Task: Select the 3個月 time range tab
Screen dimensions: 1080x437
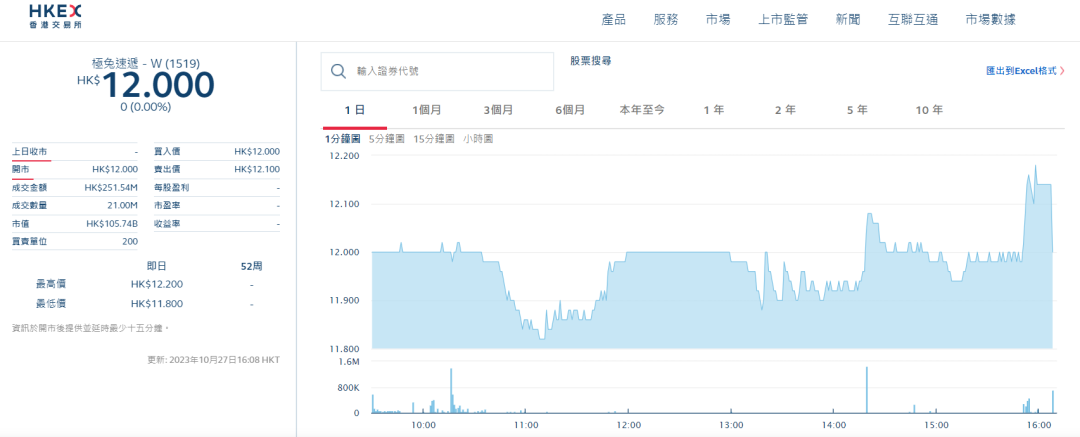Action: coord(497,110)
